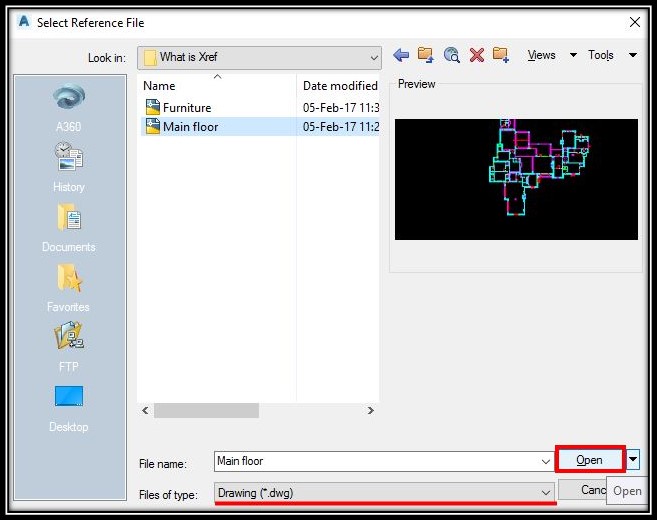This screenshot has height=520, width=657.
Task: Click the Search the Web icon
Action: 451,55
